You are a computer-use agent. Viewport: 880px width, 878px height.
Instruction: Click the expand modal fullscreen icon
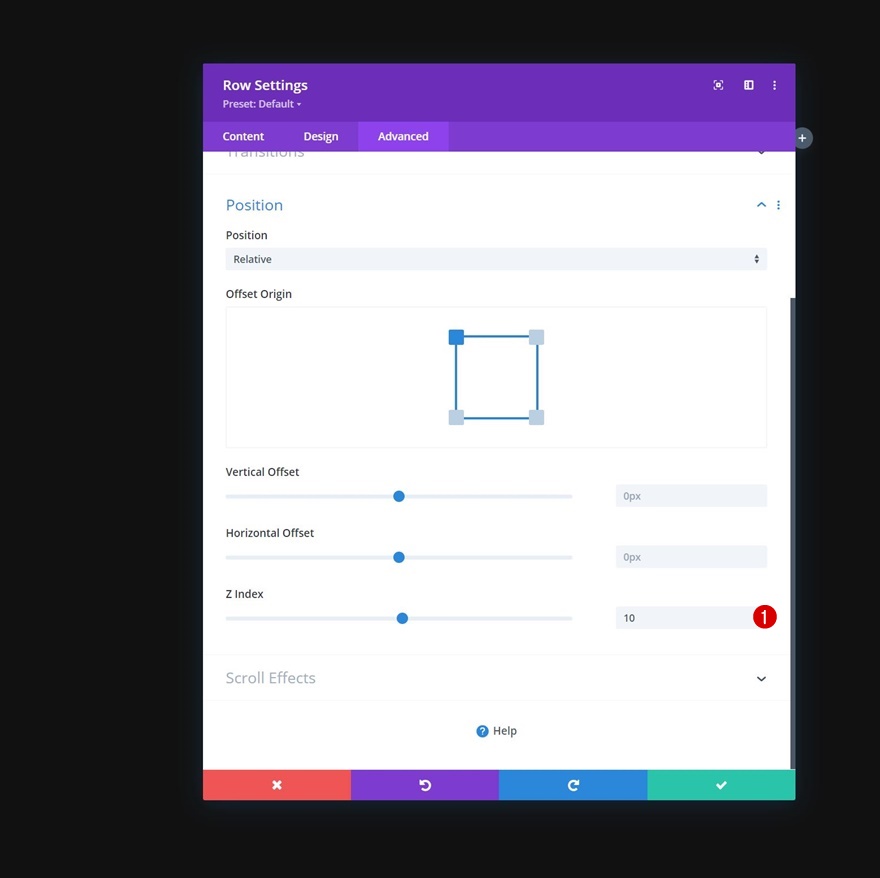pyautogui.click(x=718, y=85)
